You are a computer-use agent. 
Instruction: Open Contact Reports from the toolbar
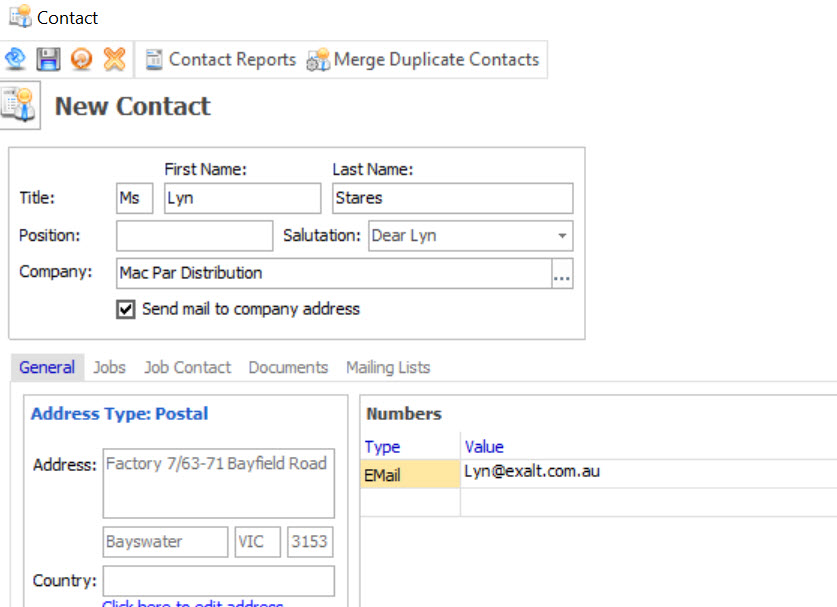pyautogui.click(x=221, y=60)
